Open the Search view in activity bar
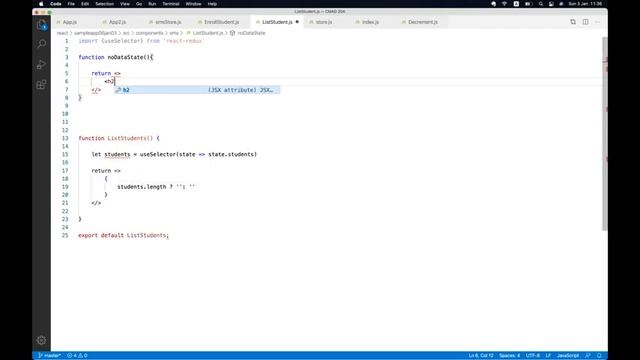This screenshot has height=360, width=640. pos(41,44)
